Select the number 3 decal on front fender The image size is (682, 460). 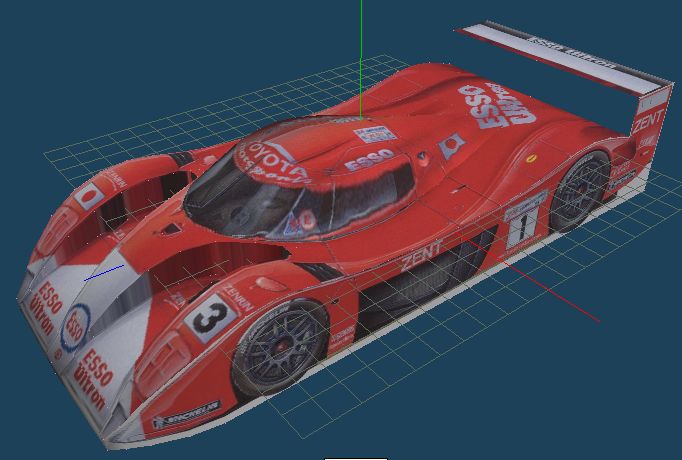[209, 320]
